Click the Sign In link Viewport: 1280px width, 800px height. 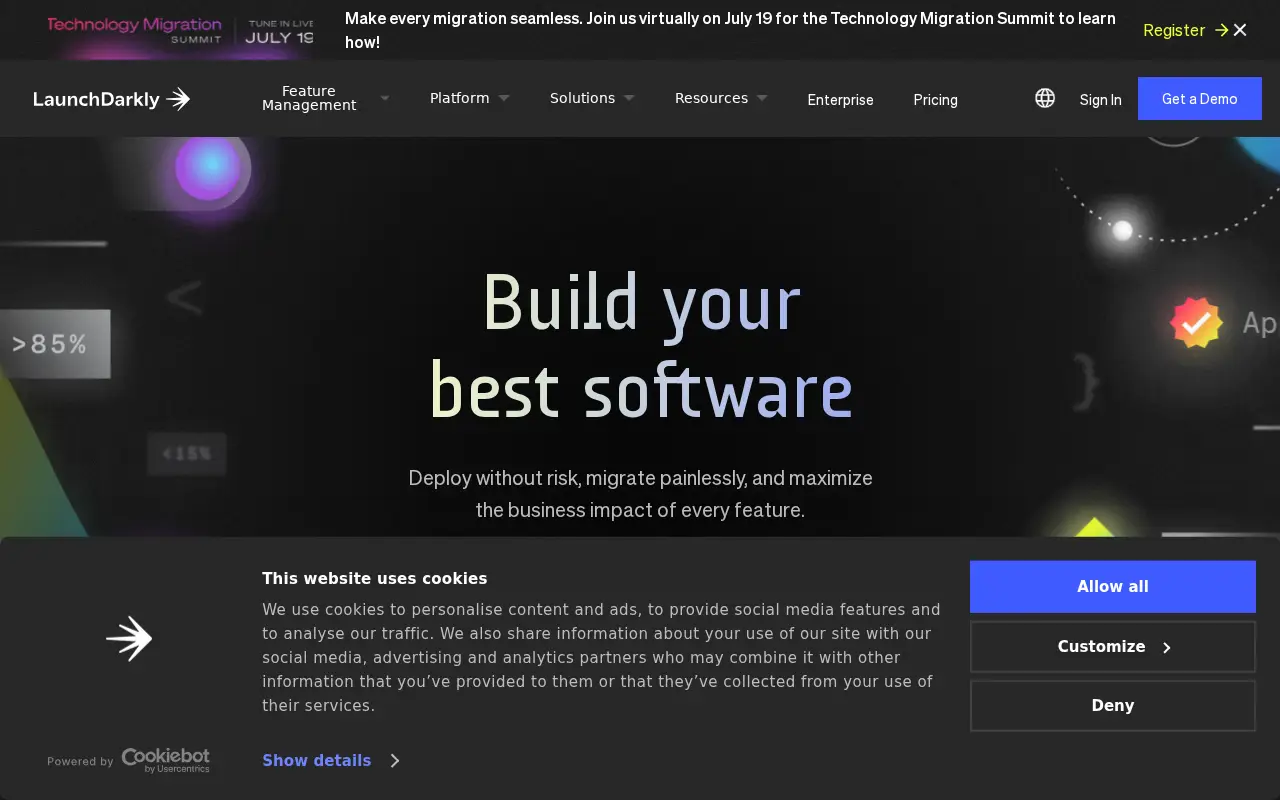point(1100,100)
